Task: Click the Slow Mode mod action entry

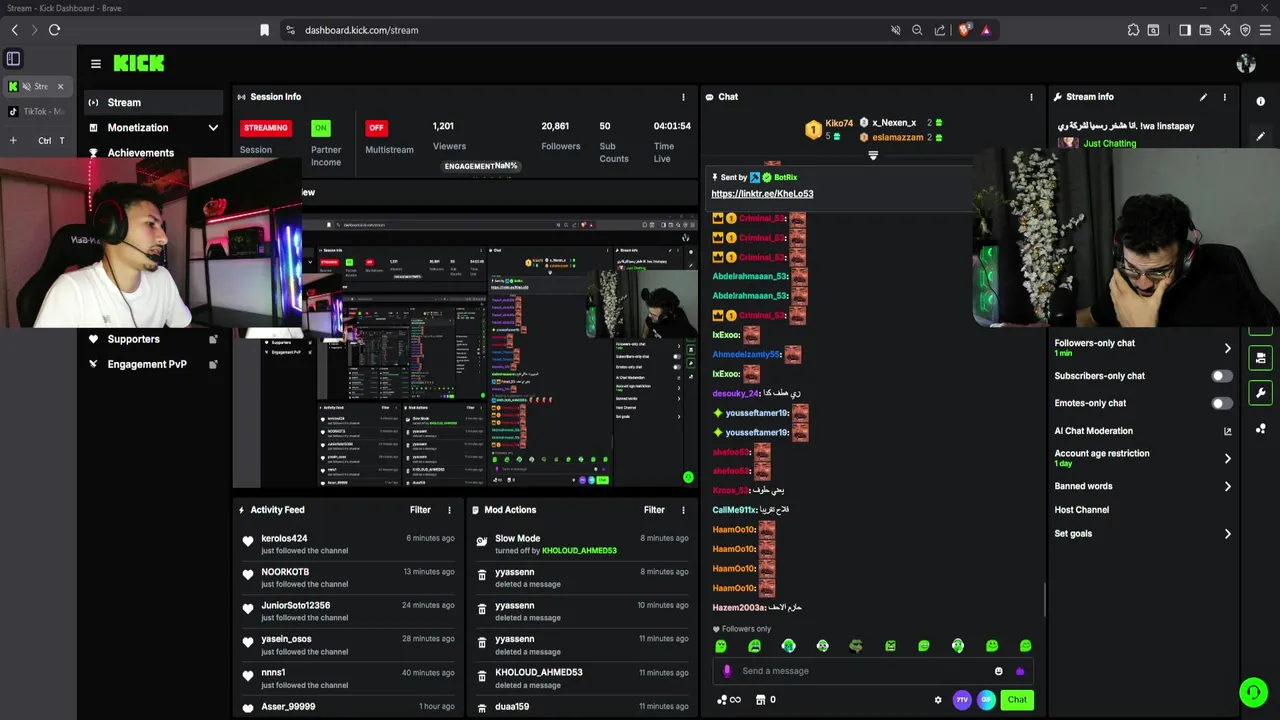Action: click(582, 544)
